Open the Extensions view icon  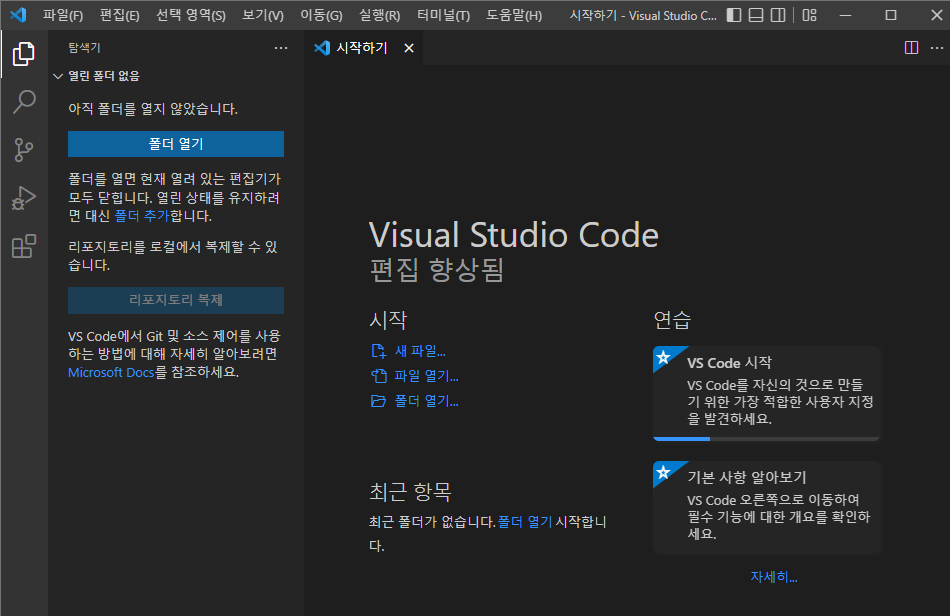click(24, 246)
